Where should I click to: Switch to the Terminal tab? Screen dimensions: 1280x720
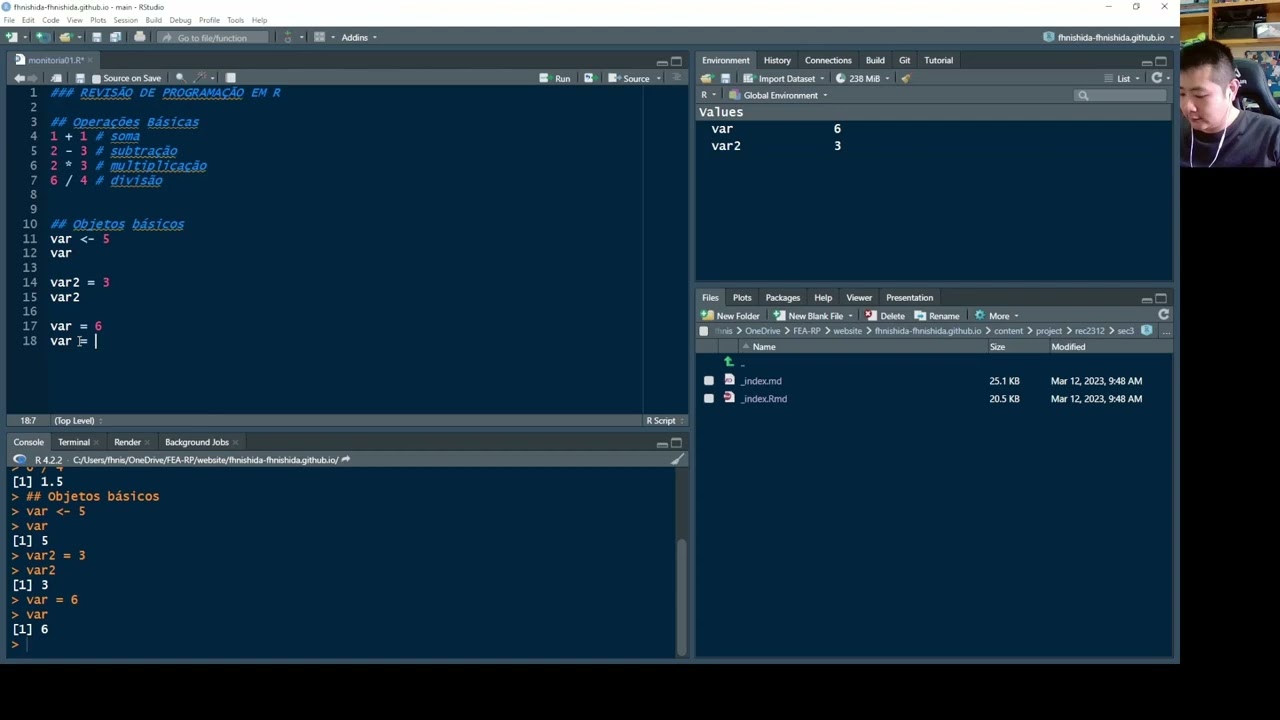pyautogui.click(x=73, y=442)
